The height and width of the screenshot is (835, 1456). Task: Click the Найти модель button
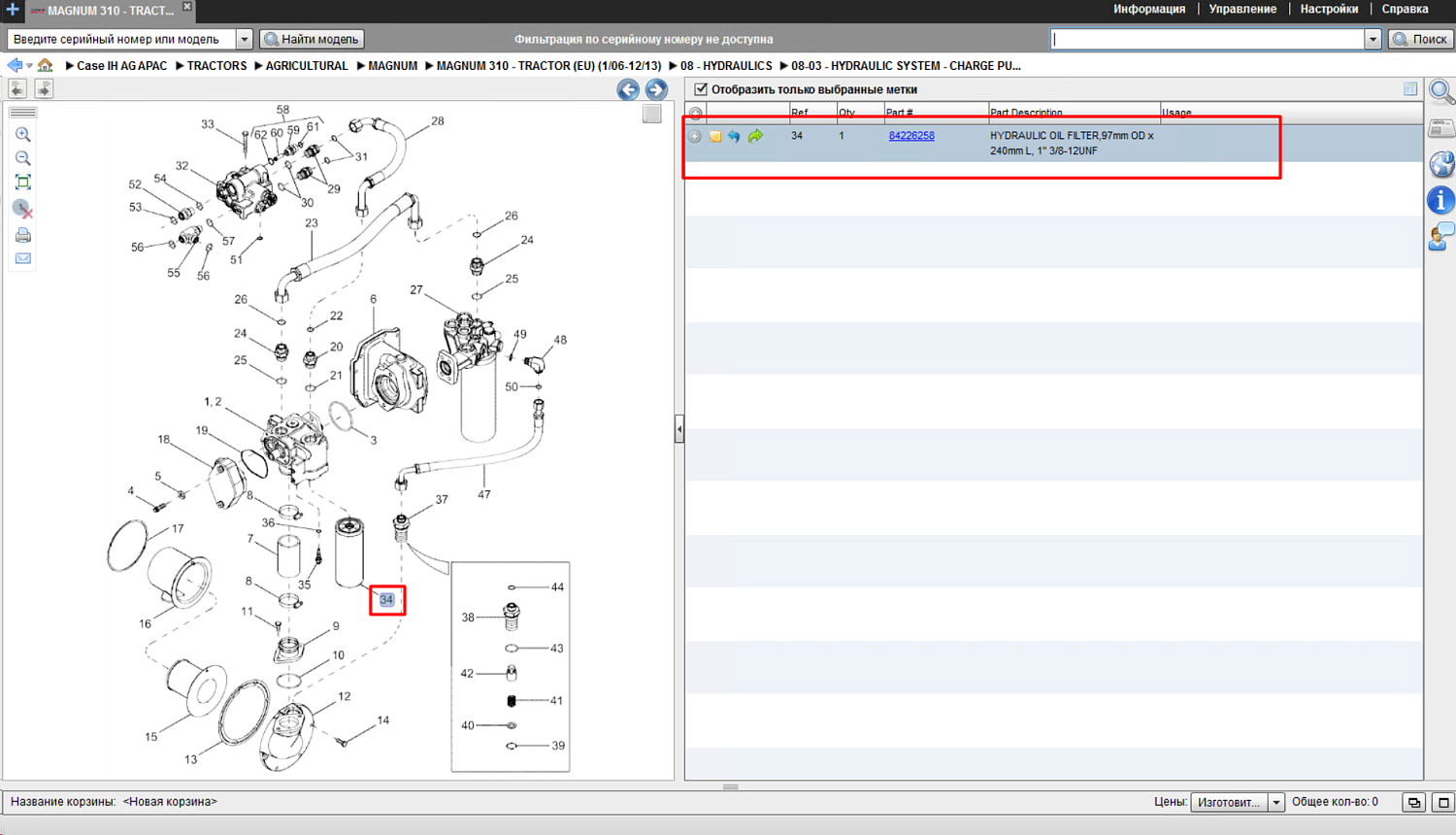tap(312, 39)
